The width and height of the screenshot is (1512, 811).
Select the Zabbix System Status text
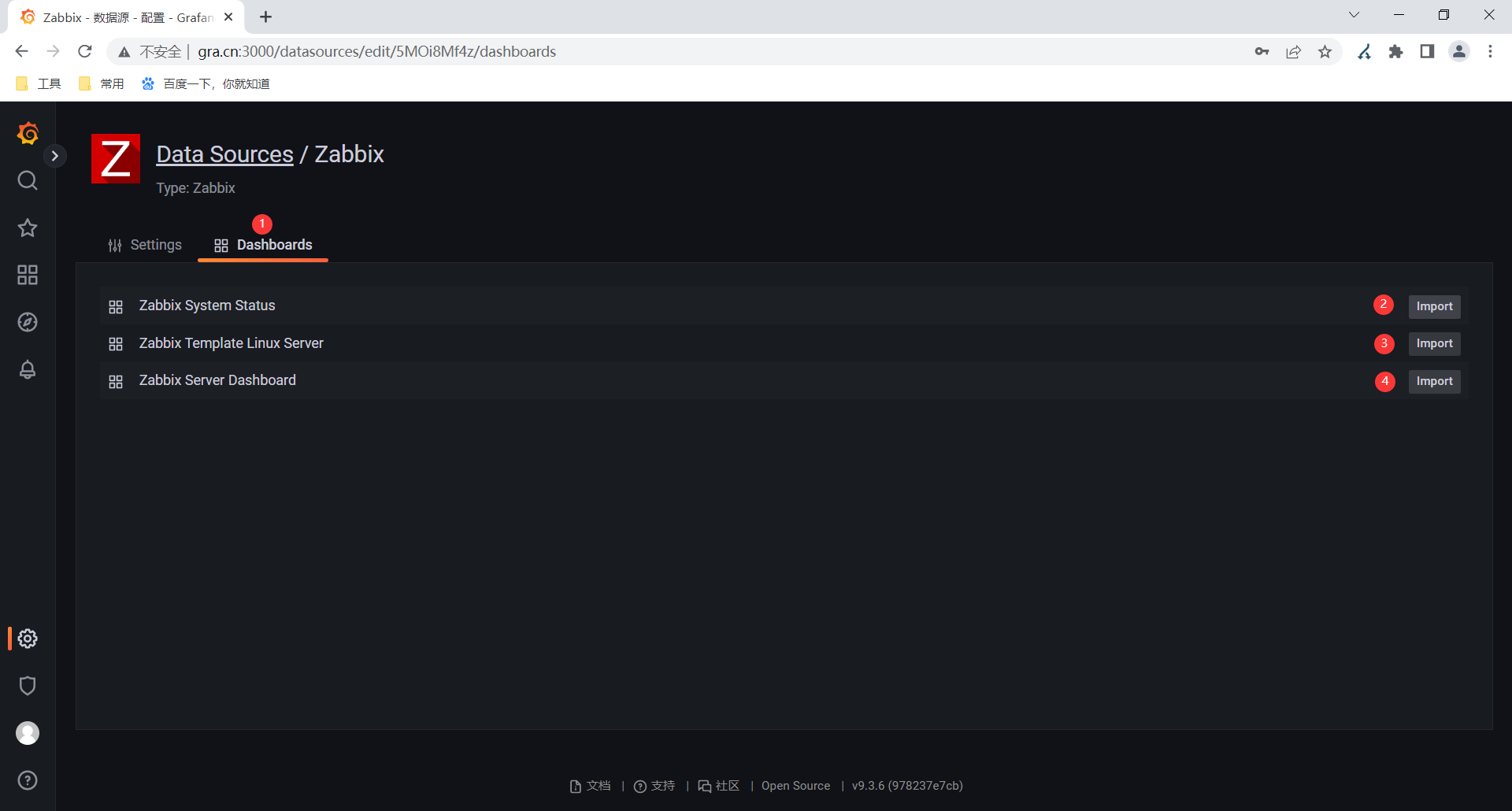[207, 306]
